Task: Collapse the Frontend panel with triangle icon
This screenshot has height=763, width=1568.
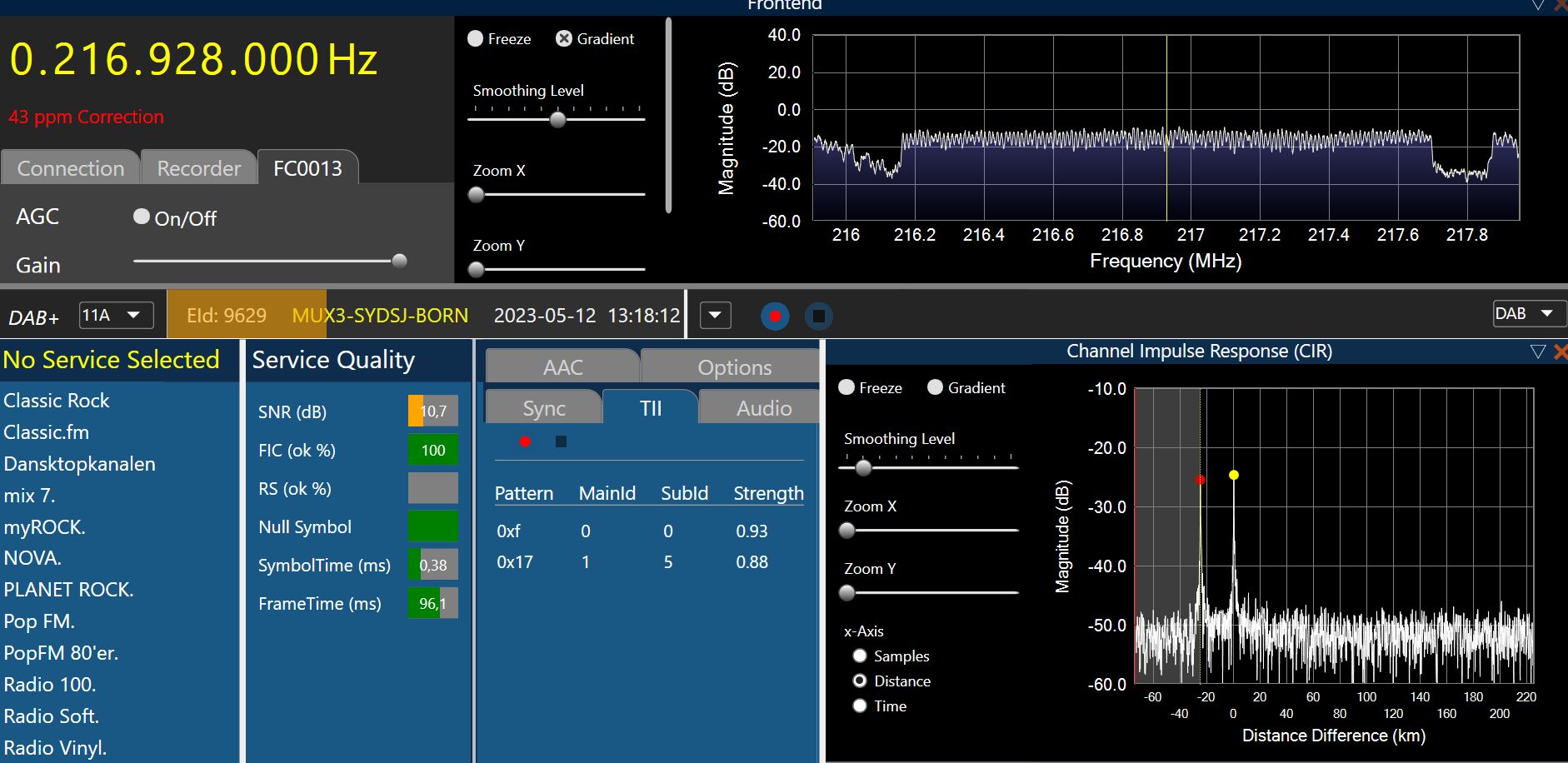Action: coord(1538,6)
